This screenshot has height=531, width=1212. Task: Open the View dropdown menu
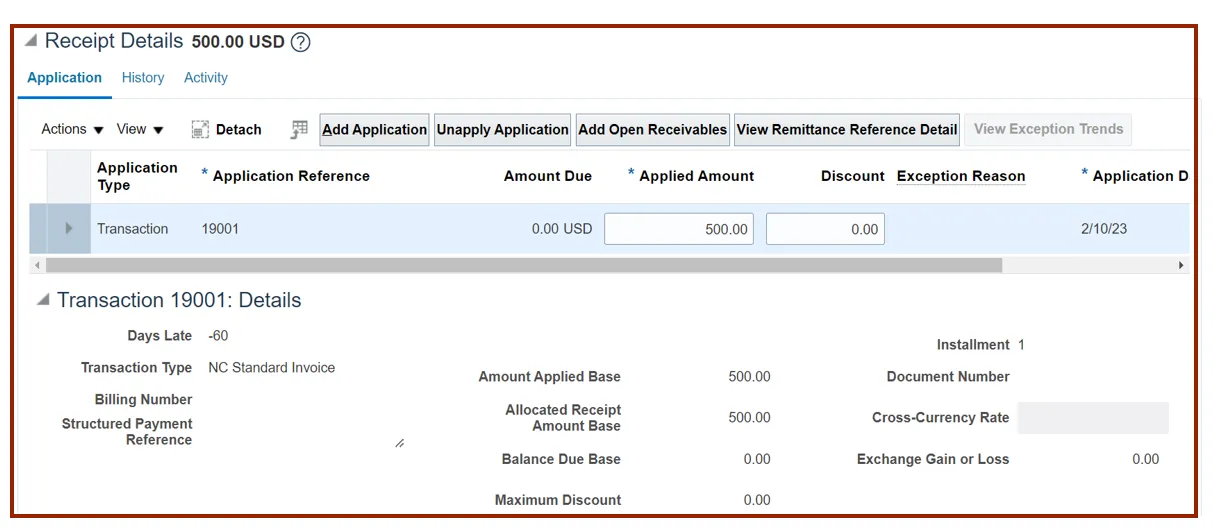[x=140, y=130]
